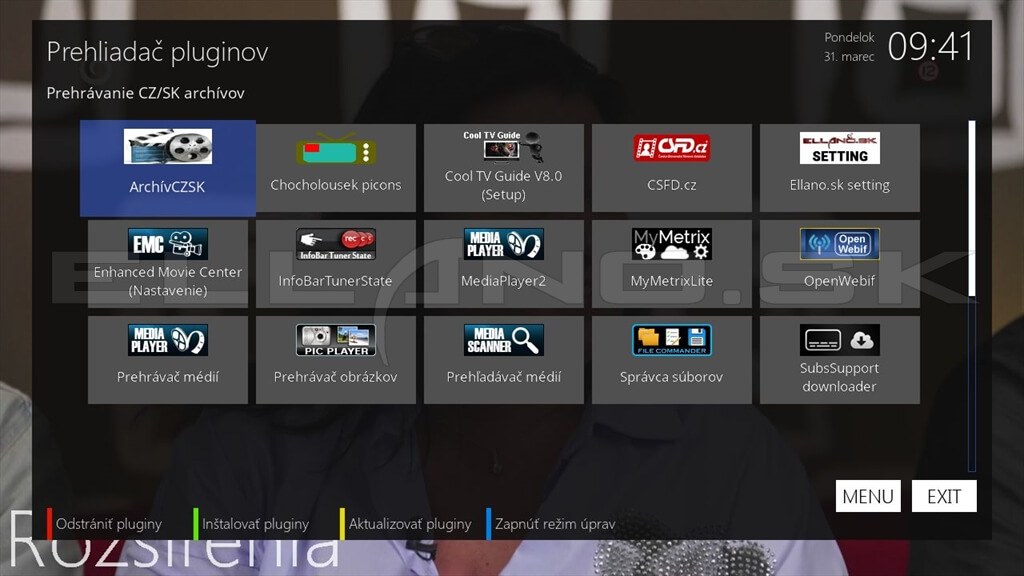Click the MediaPlayer2 label text

coord(504,281)
